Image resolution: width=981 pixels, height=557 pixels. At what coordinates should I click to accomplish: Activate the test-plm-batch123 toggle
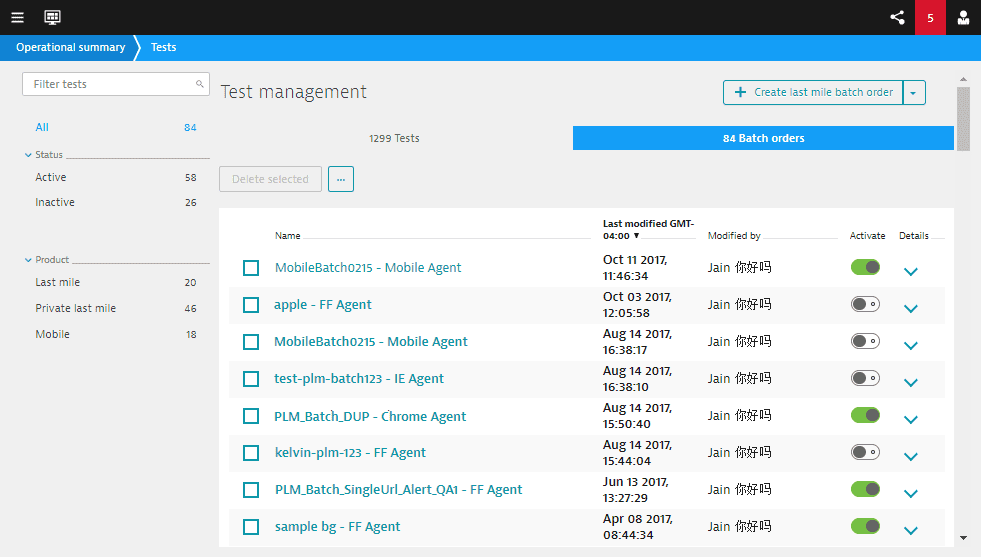click(865, 378)
